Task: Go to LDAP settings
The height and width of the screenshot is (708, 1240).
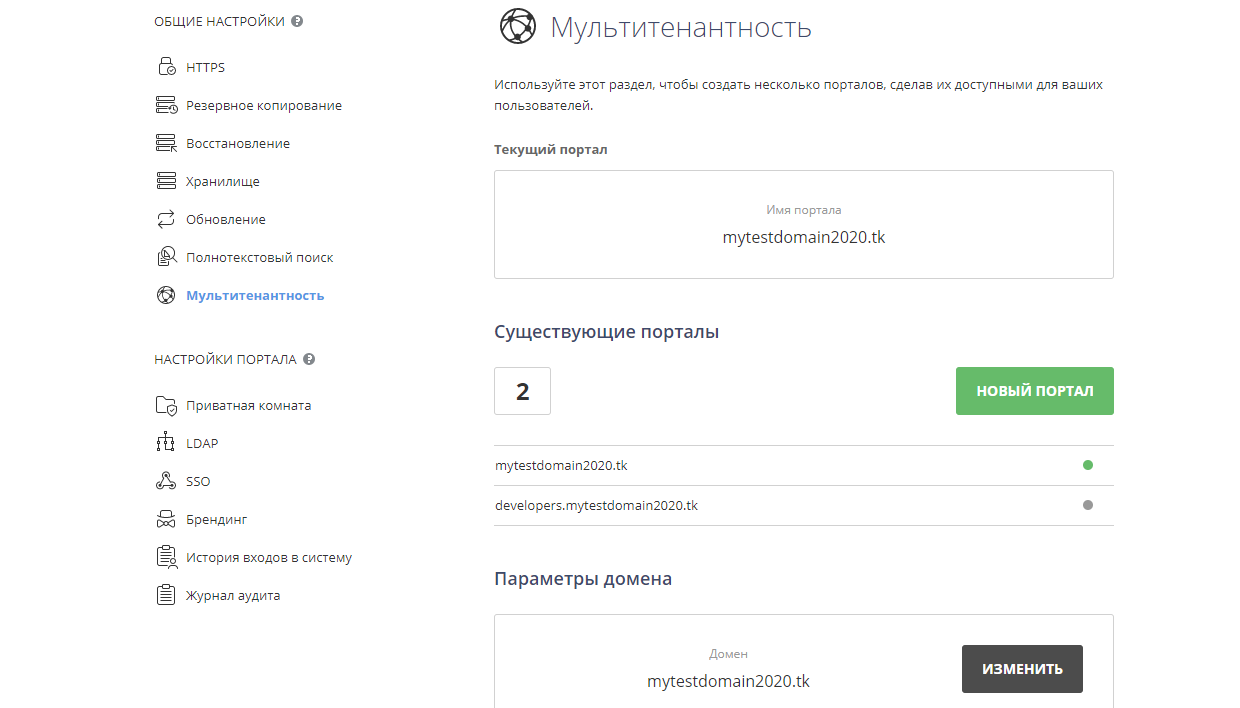Action: click(202, 443)
